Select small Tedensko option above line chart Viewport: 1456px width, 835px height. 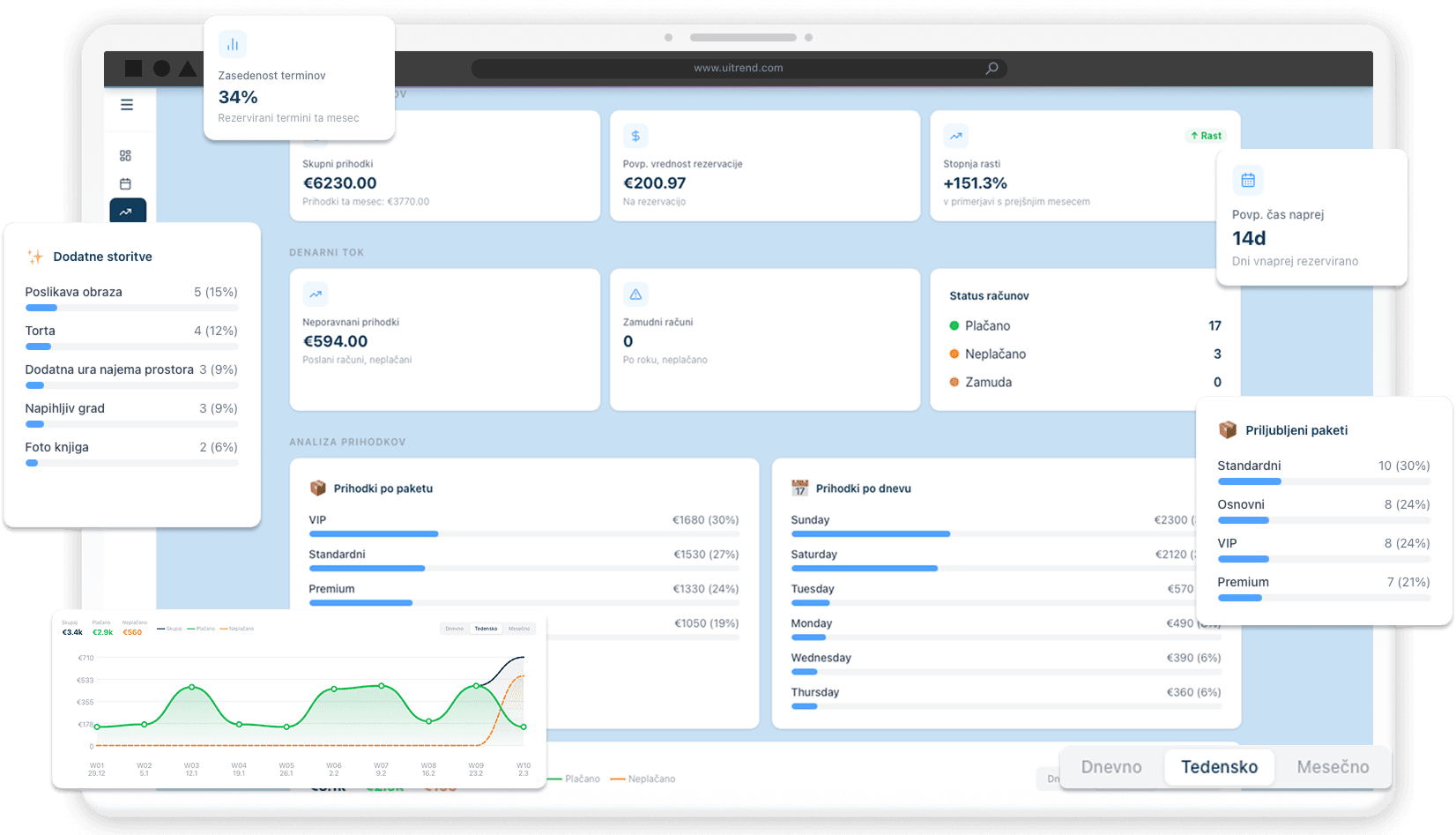pos(486,629)
